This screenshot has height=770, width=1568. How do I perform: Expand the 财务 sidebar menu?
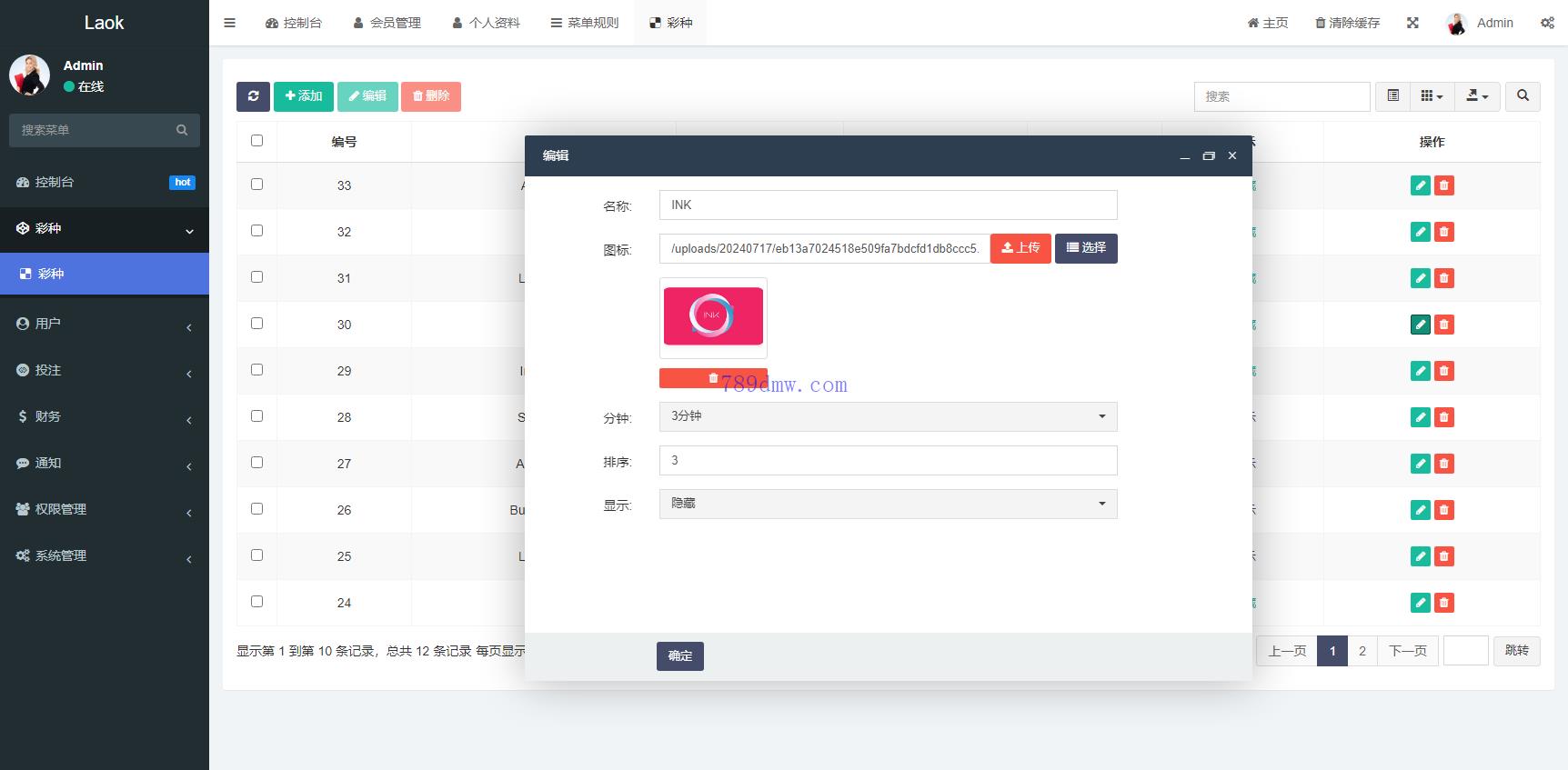(105, 416)
